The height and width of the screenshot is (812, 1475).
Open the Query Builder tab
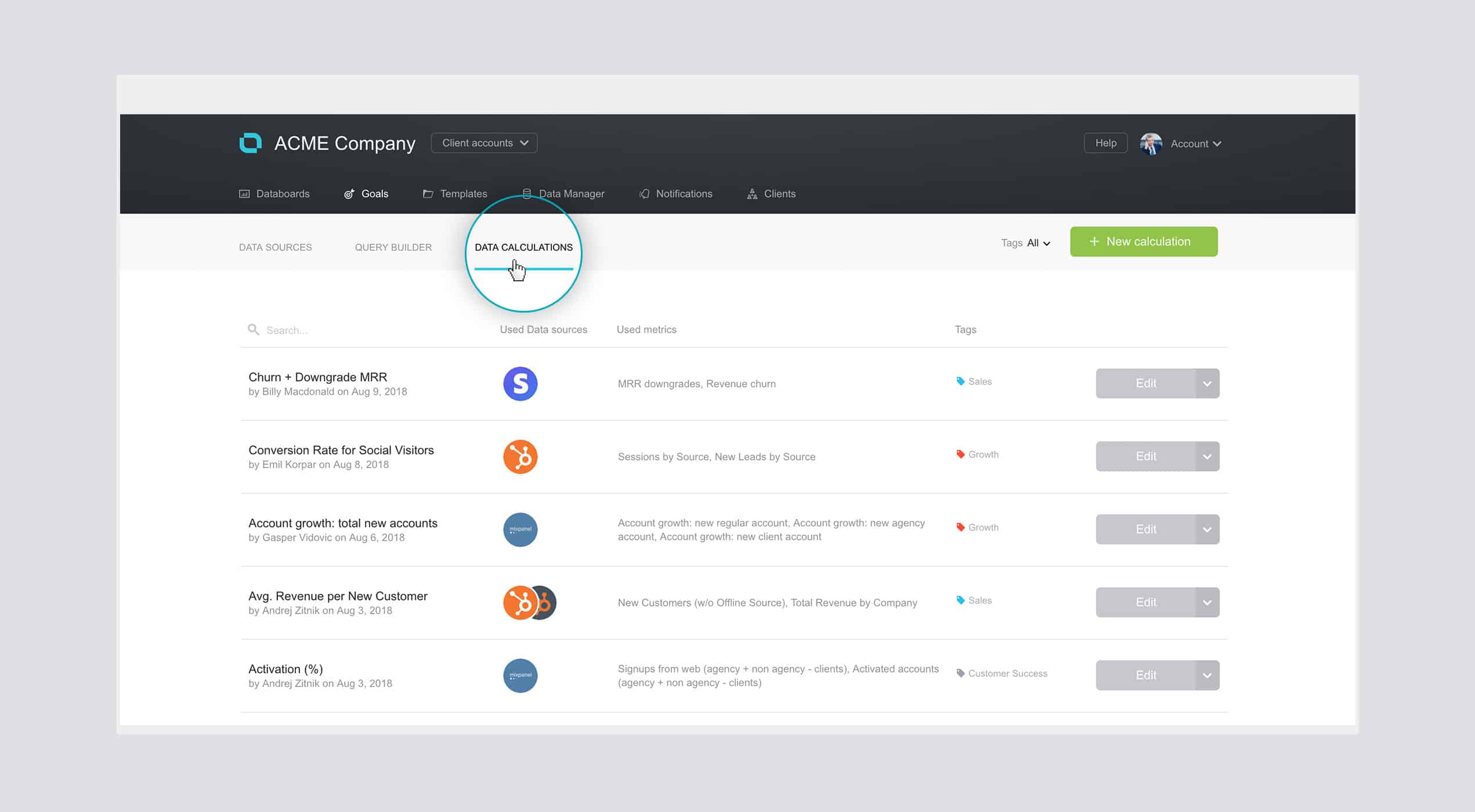tap(393, 247)
